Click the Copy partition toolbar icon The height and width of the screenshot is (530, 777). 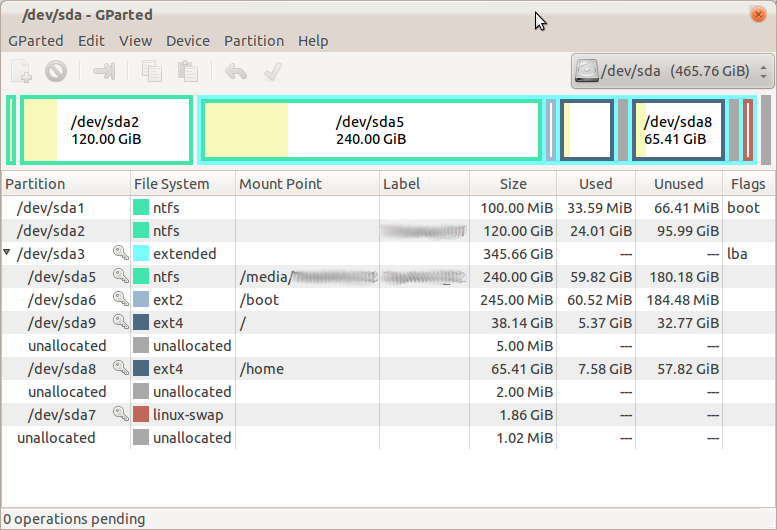point(152,71)
